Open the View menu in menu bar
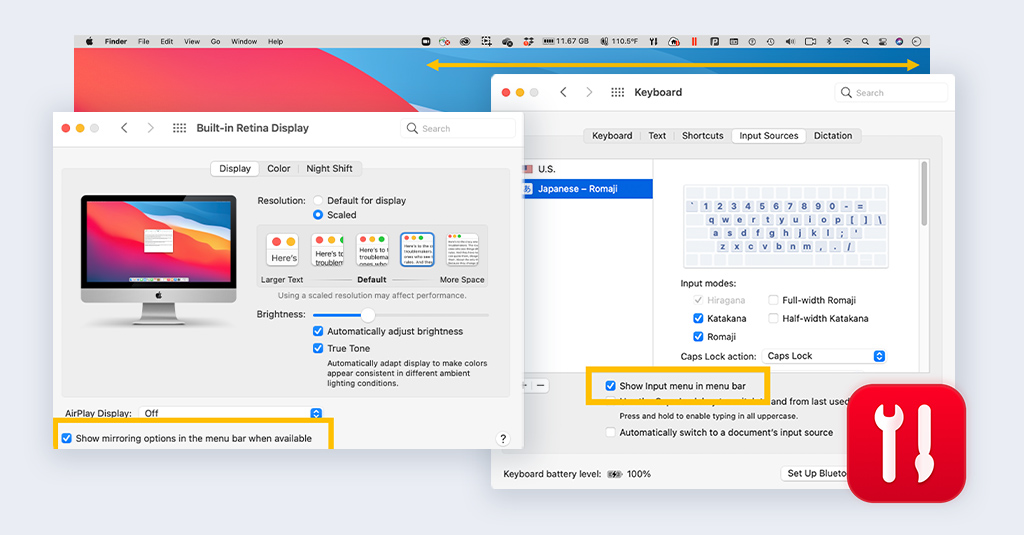1024x535 pixels. tap(192, 41)
